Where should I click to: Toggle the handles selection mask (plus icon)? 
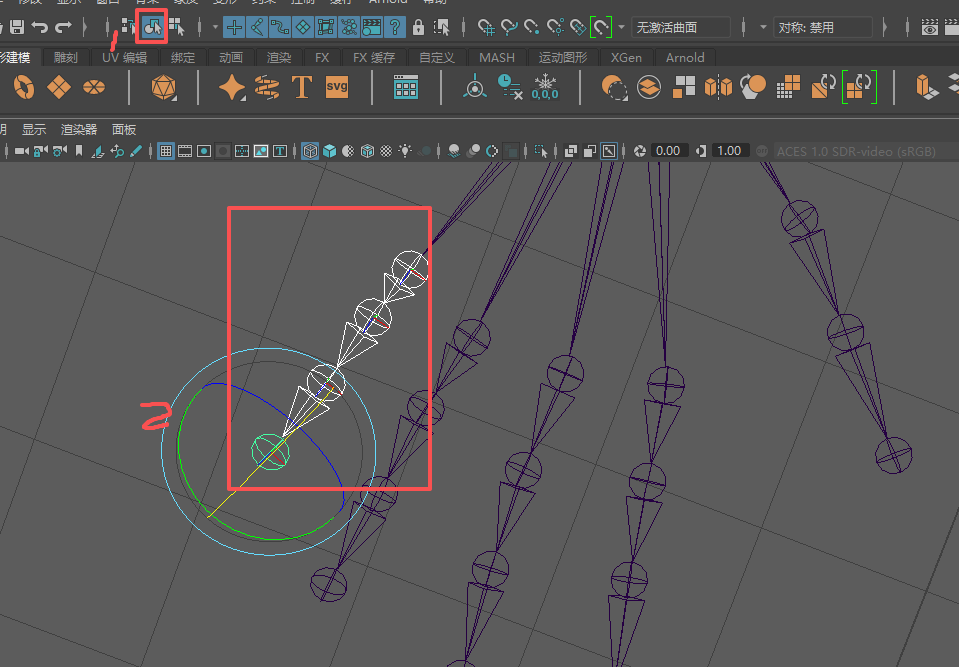point(234,27)
